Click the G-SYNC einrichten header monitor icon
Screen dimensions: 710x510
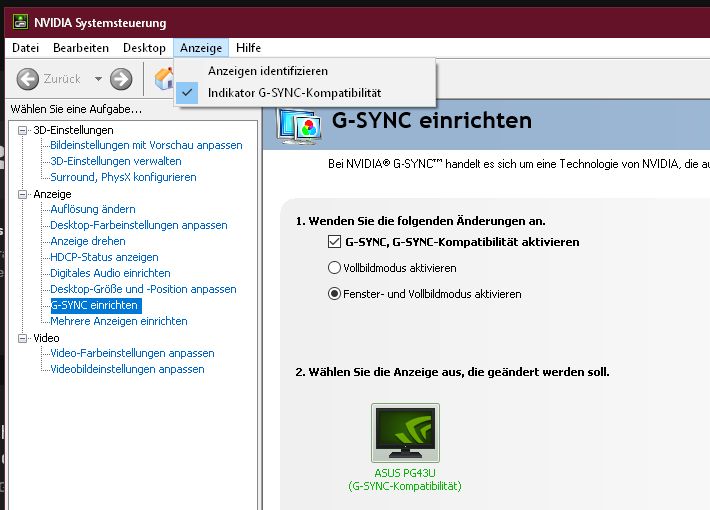pyautogui.click(x=300, y=126)
